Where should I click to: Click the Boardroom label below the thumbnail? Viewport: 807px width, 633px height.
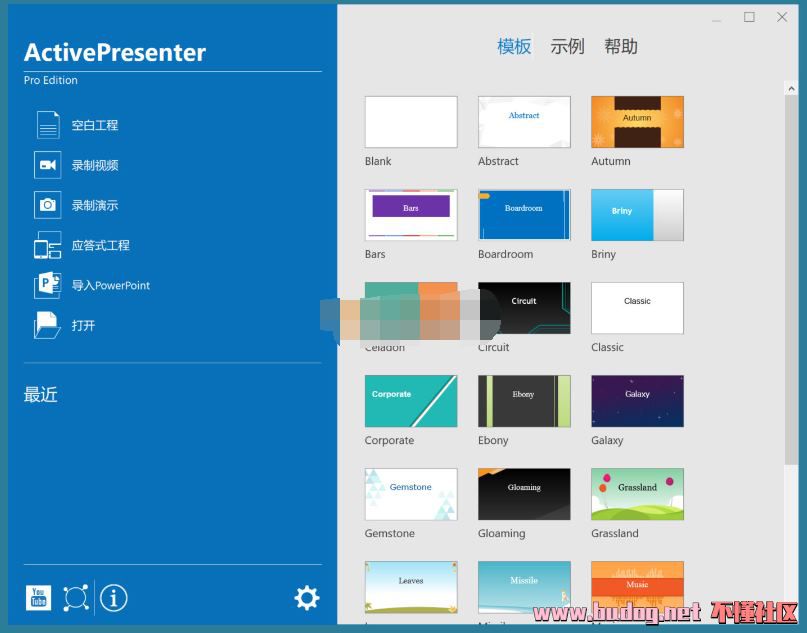[x=505, y=254]
